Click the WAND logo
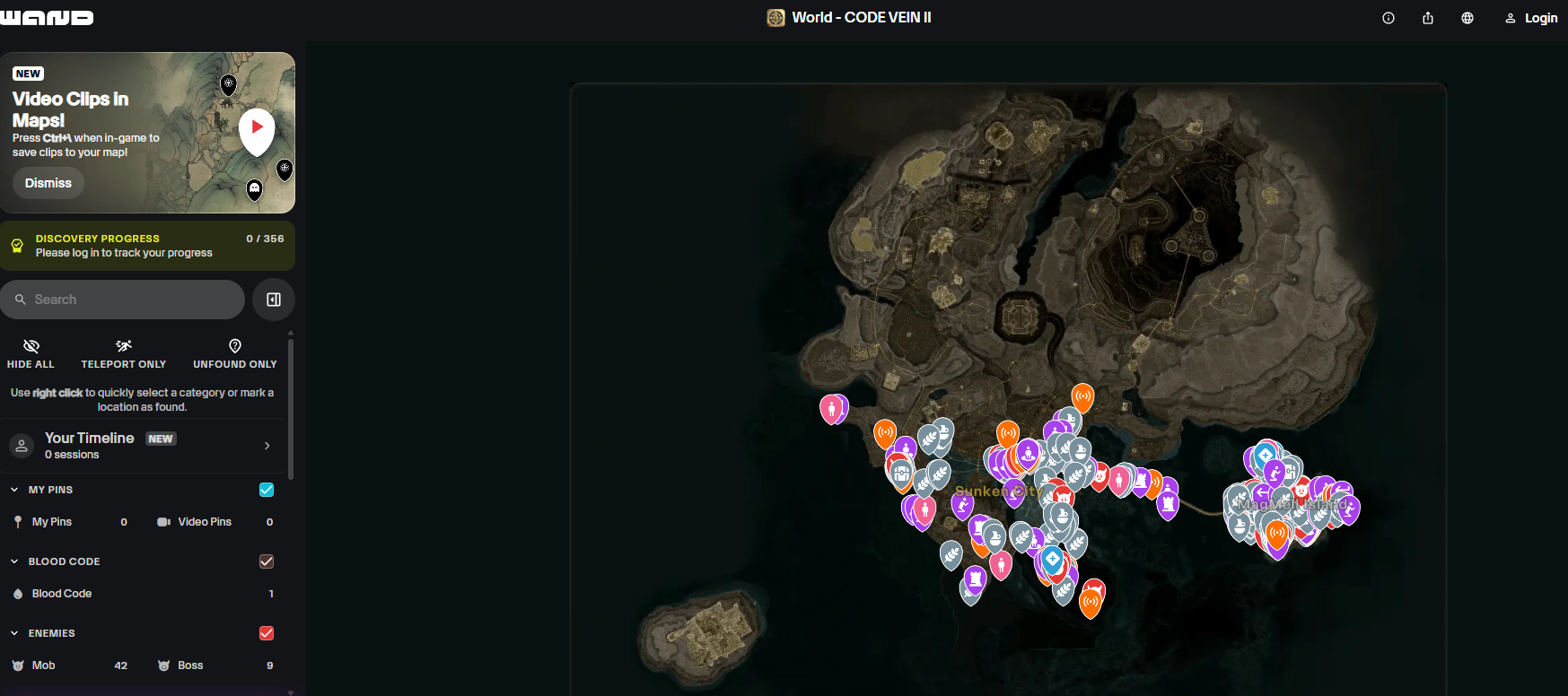The height and width of the screenshot is (696, 1568). click(x=47, y=18)
